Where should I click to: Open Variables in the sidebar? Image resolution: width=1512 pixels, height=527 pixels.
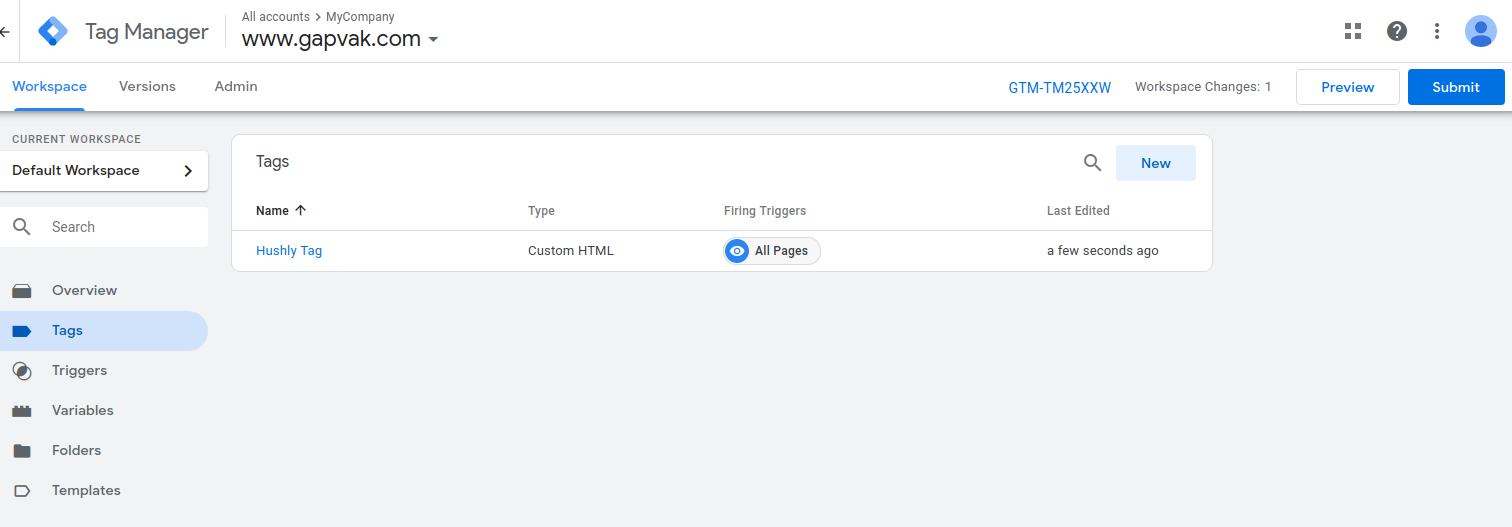pos(104,411)
